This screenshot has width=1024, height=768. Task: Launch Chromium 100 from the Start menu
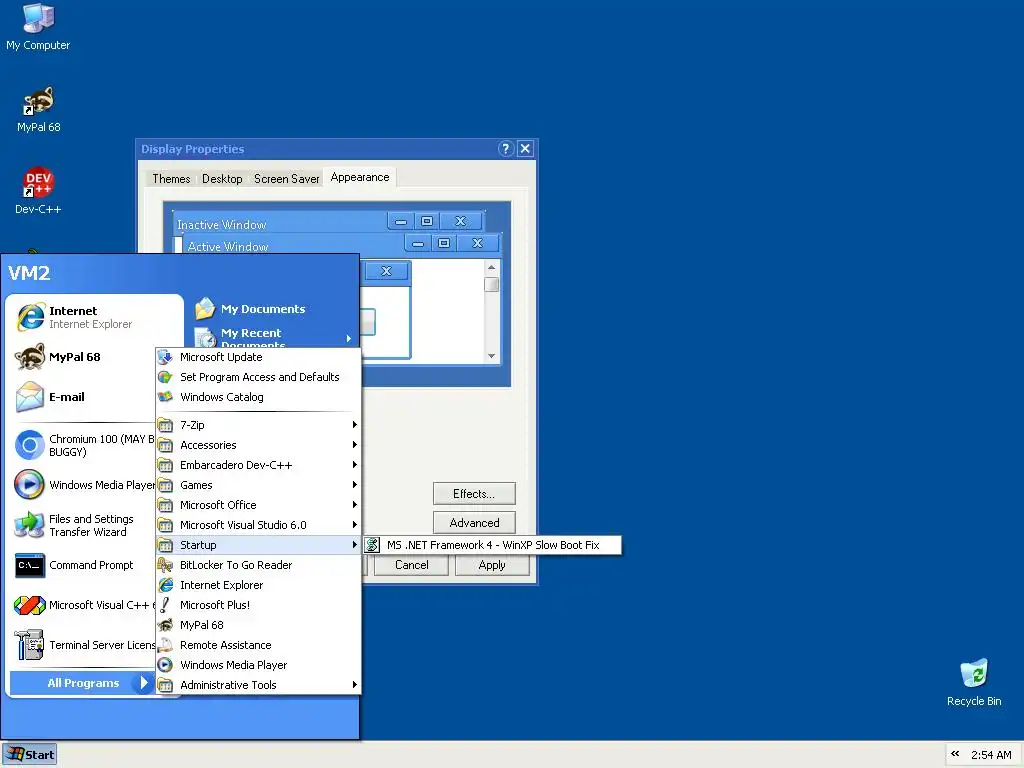tap(85, 445)
